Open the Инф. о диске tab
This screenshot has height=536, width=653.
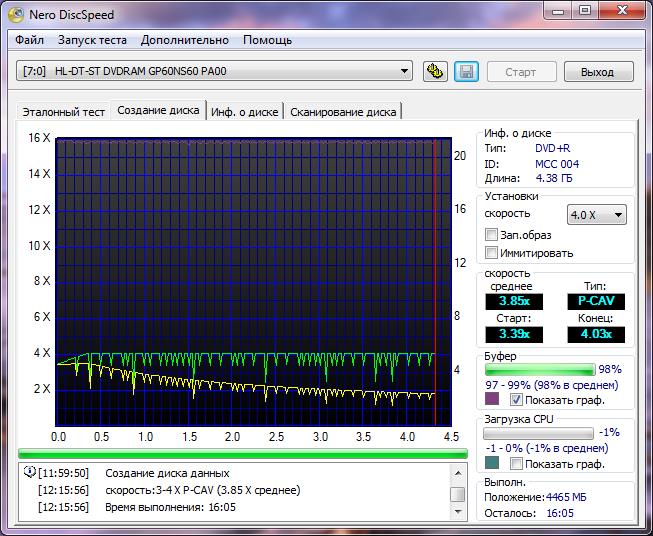point(244,112)
